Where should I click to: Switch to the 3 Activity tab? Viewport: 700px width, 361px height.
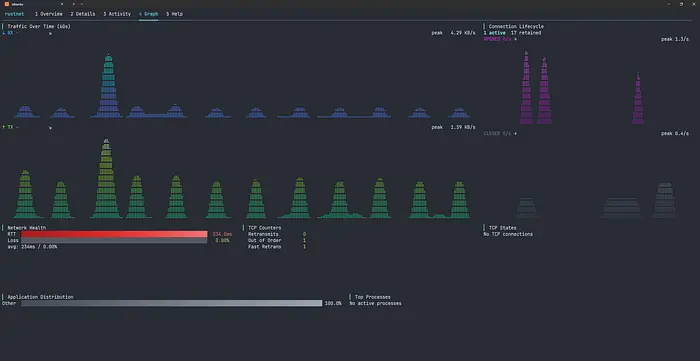pos(117,14)
